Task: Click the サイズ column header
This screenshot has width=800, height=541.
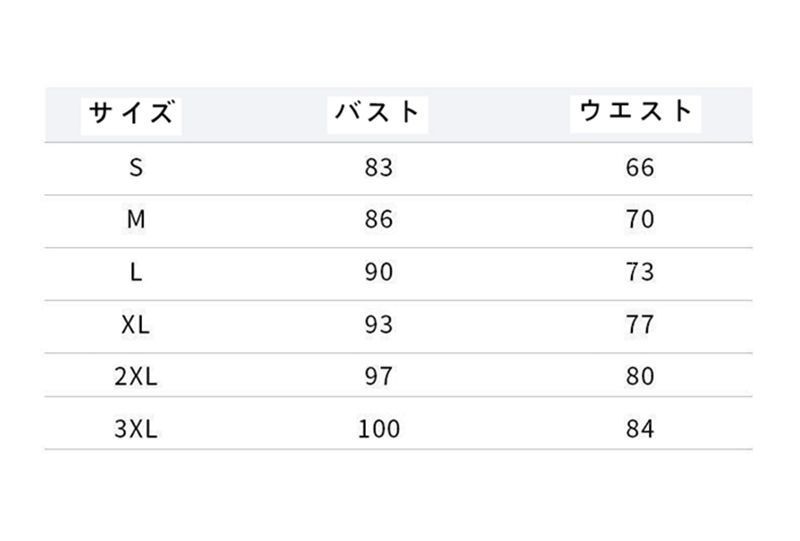Action: (x=131, y=112)
